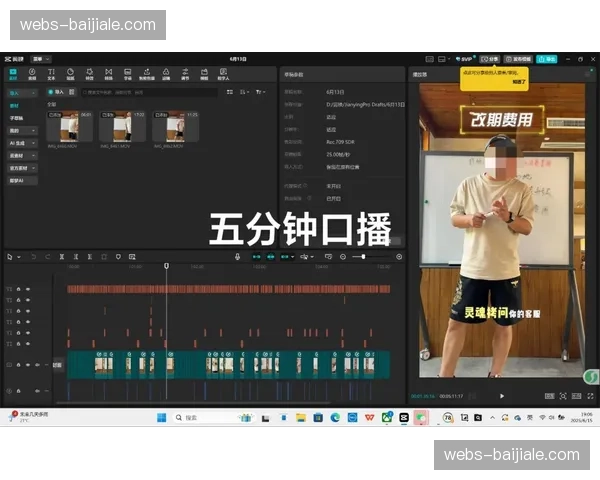This screenshot has height=480, width=600.
Task: Open the sort order dropdown in media panel
Action: click(245, 92)
